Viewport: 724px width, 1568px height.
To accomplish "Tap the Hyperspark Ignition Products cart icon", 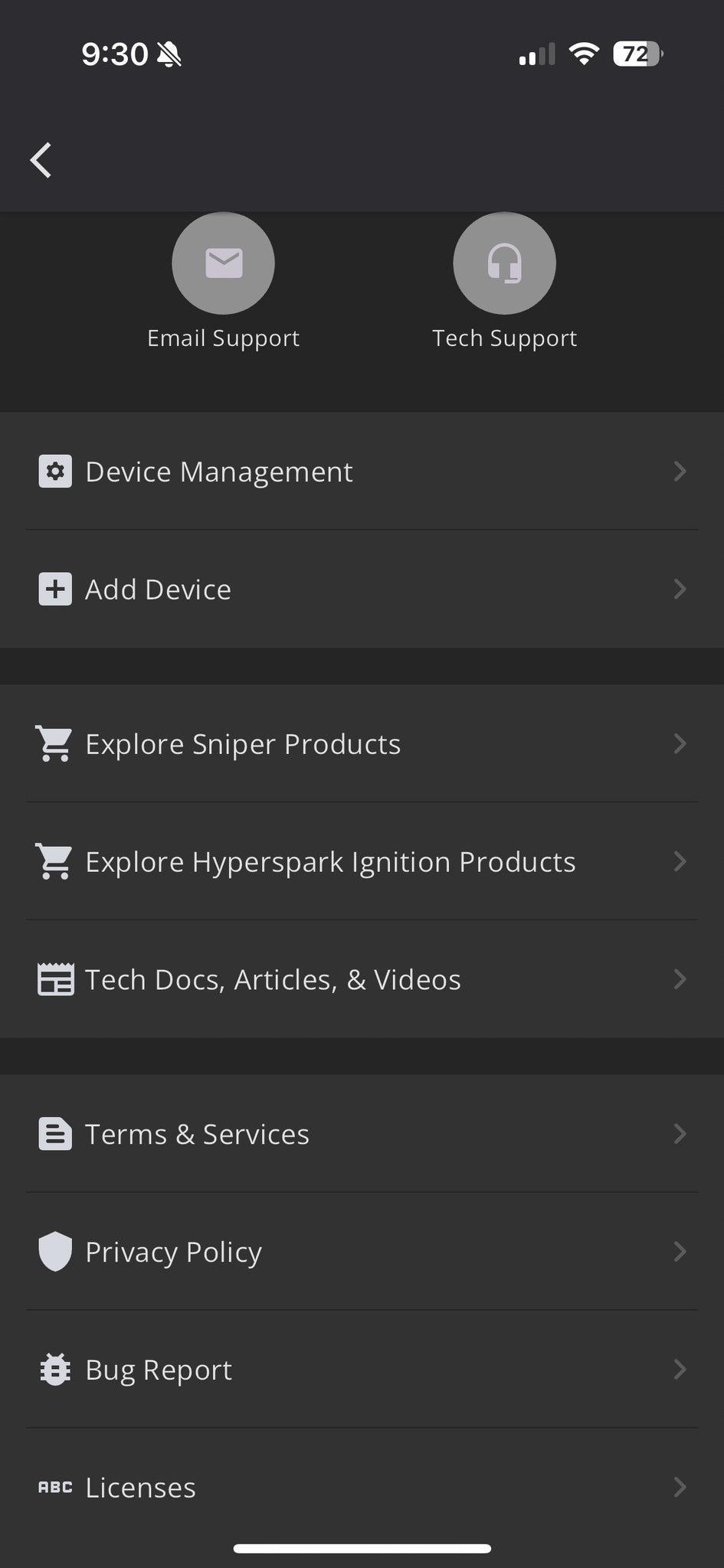I will 54,862.
